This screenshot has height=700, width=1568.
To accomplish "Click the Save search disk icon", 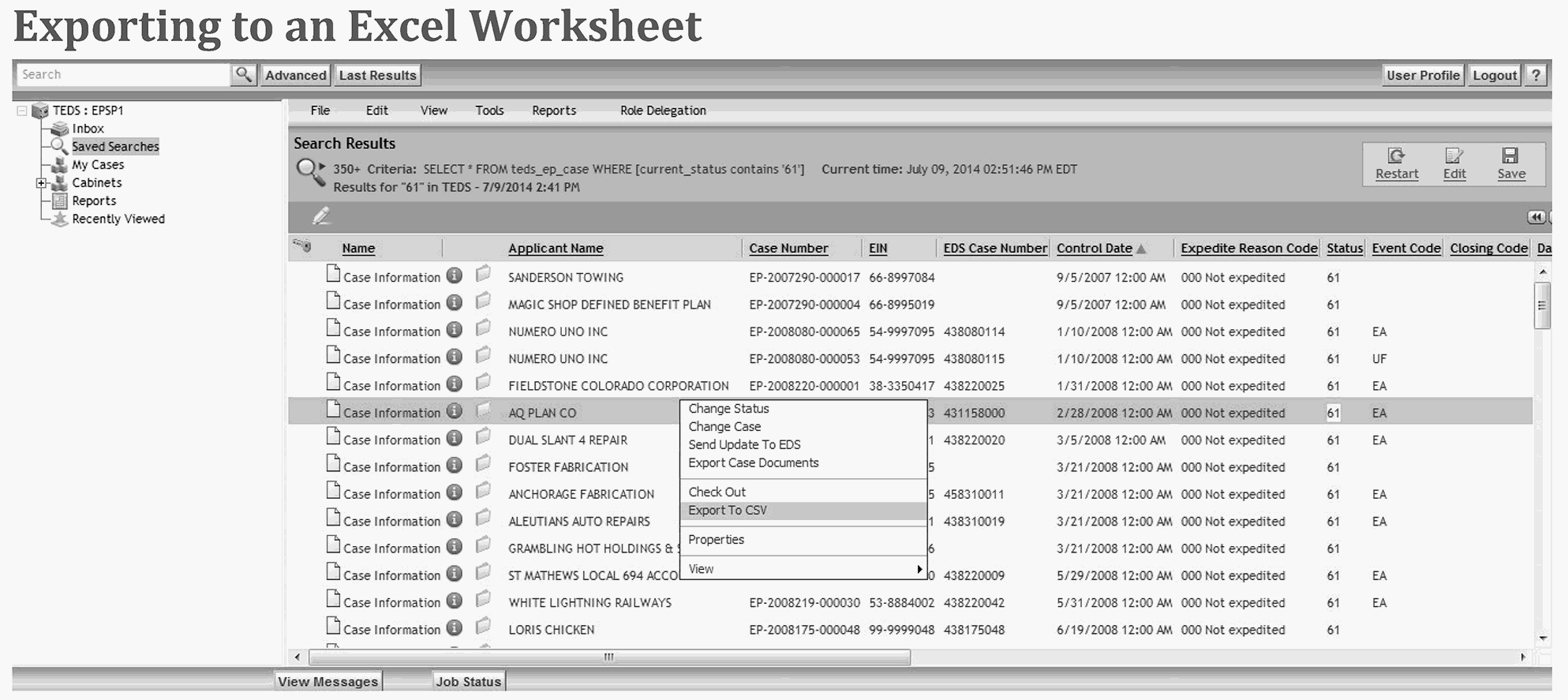I will [1510, 156].
